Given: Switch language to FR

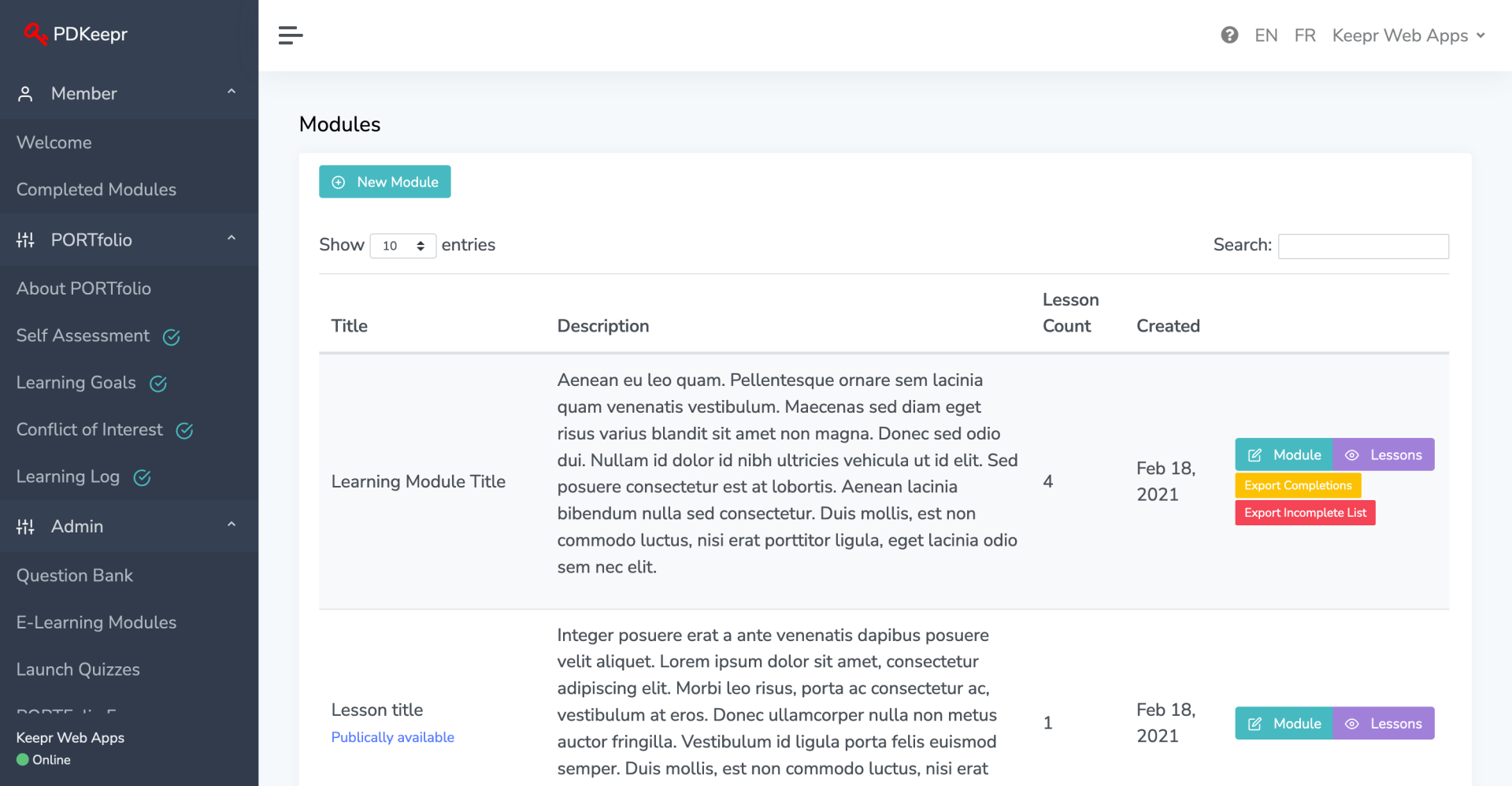Looking at the screenshot, I should [1304, 35].
